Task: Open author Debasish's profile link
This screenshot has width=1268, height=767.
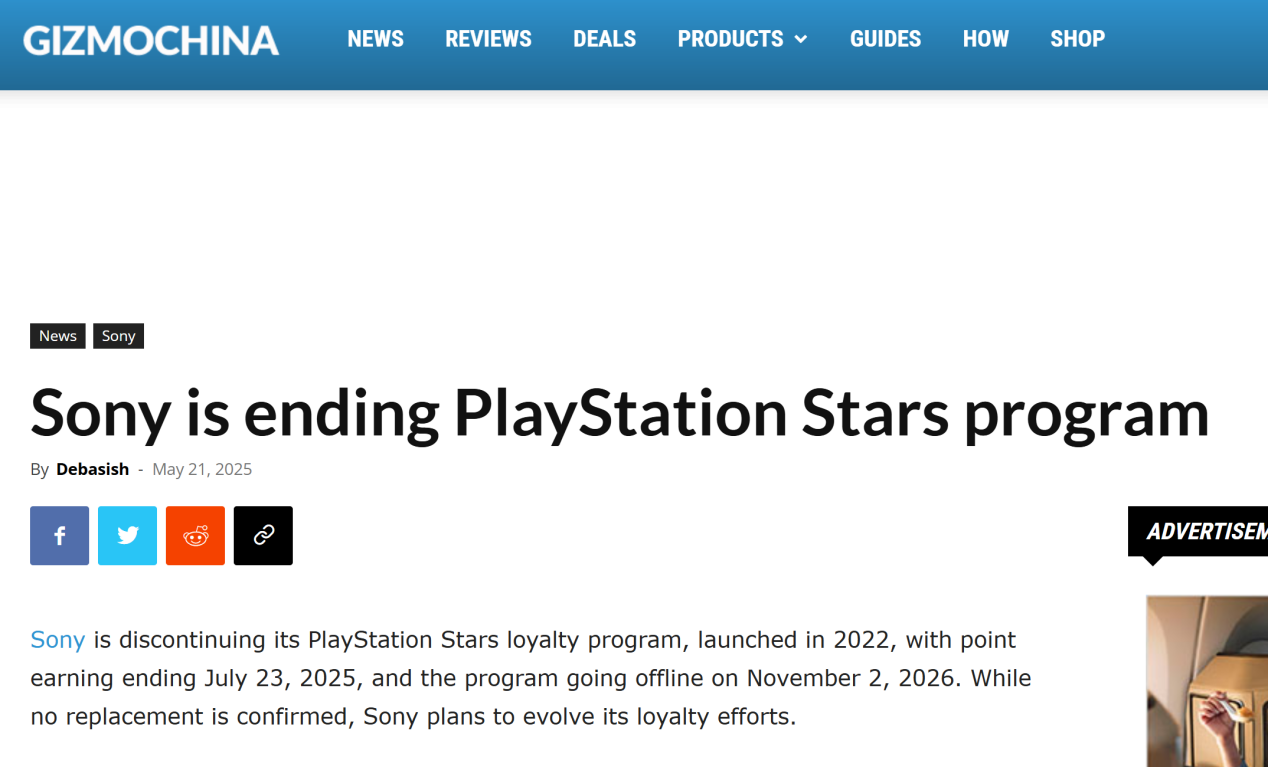Action: (x=92, y=469)
